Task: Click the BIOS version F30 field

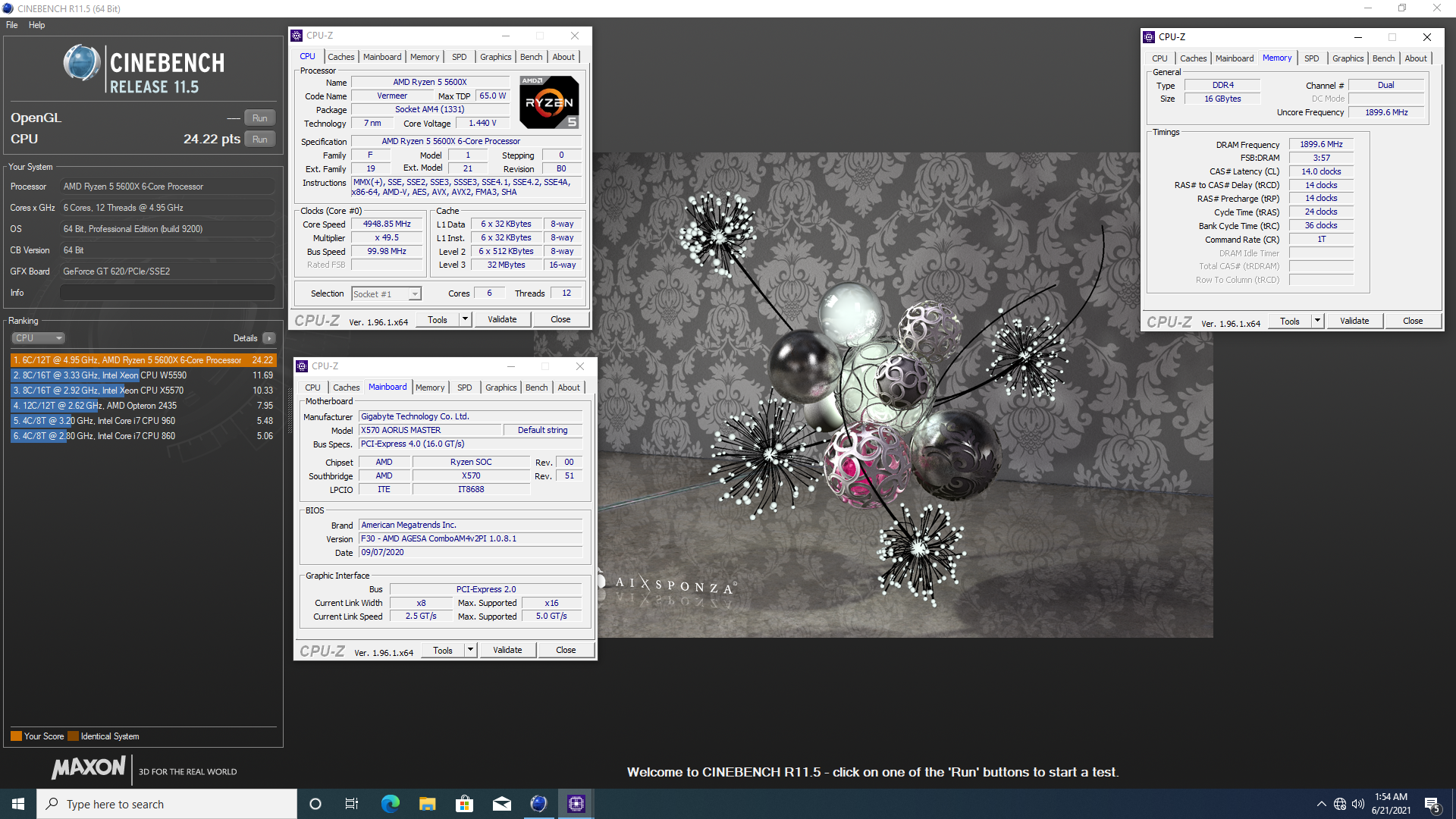Action: tap(470, 538)
